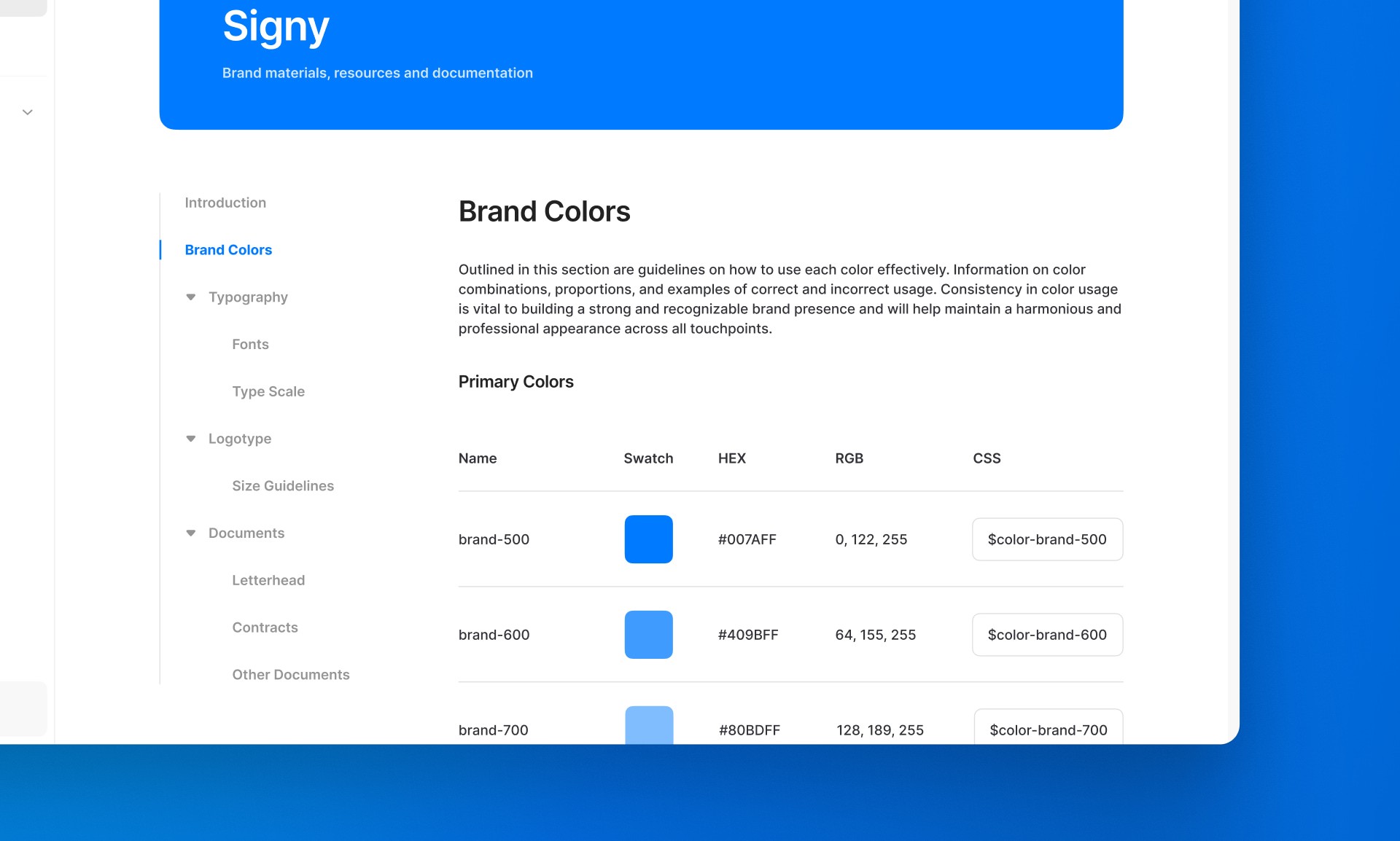Click the CSS column header
Image resolution: width=1400 pixels, height=841 pixels.
click(x=987, y=458)
